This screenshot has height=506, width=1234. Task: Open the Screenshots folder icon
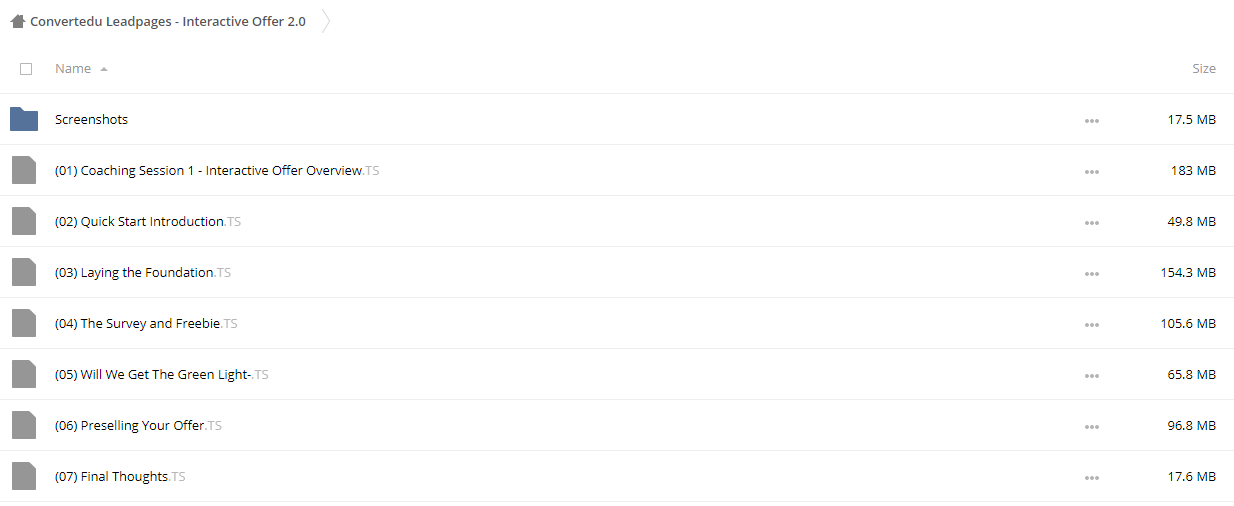tap(24, 119)
